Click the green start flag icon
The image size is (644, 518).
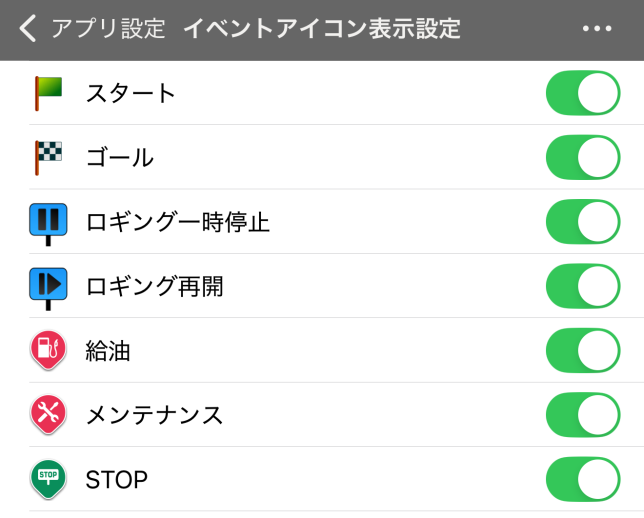click(x=48, y=92)
